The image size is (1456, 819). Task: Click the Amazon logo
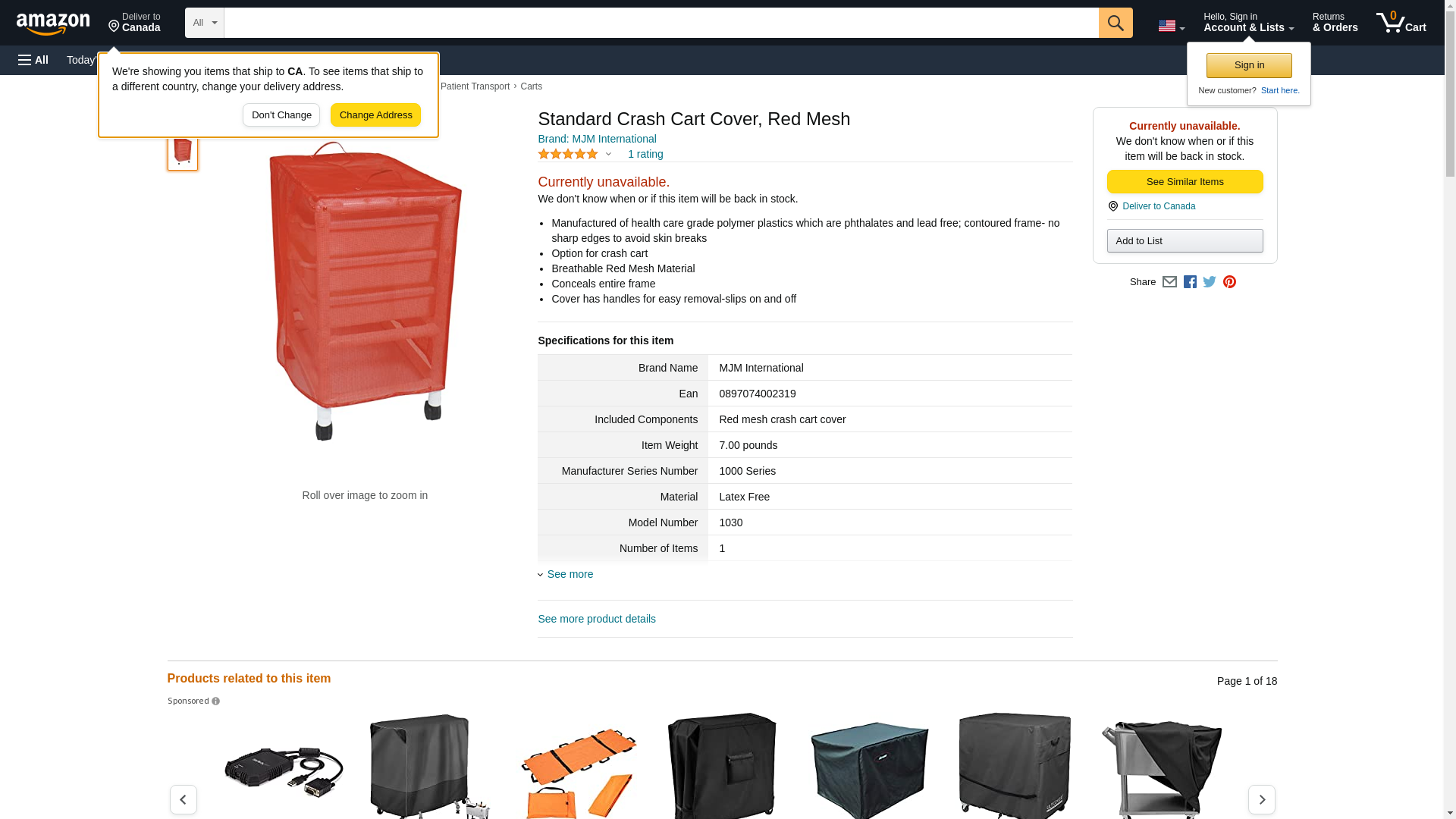pyautogui.click(x=53, y=24)
